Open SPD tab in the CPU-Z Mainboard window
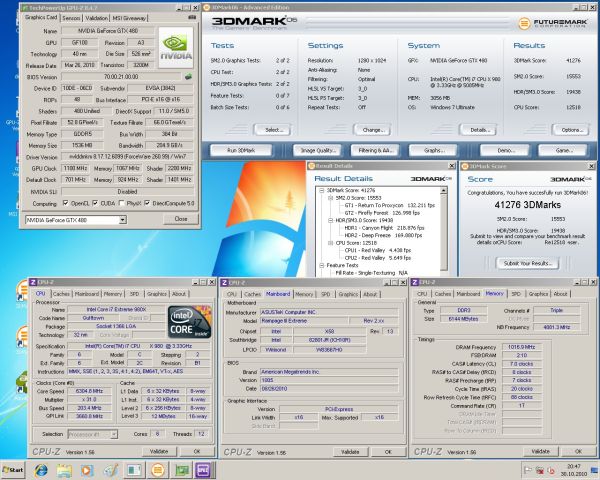The image size is (600, 480). pos(326,294)
